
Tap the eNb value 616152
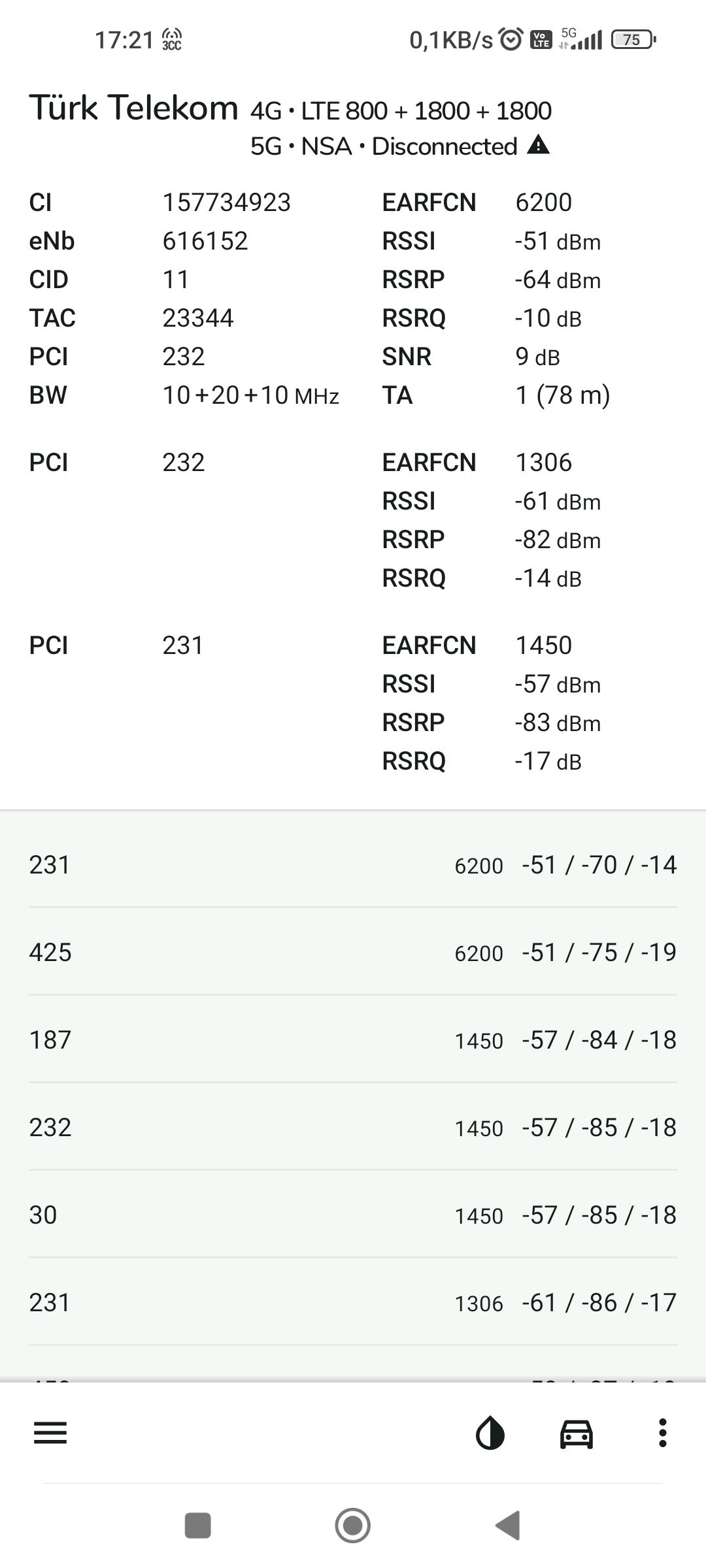[205, 241]
